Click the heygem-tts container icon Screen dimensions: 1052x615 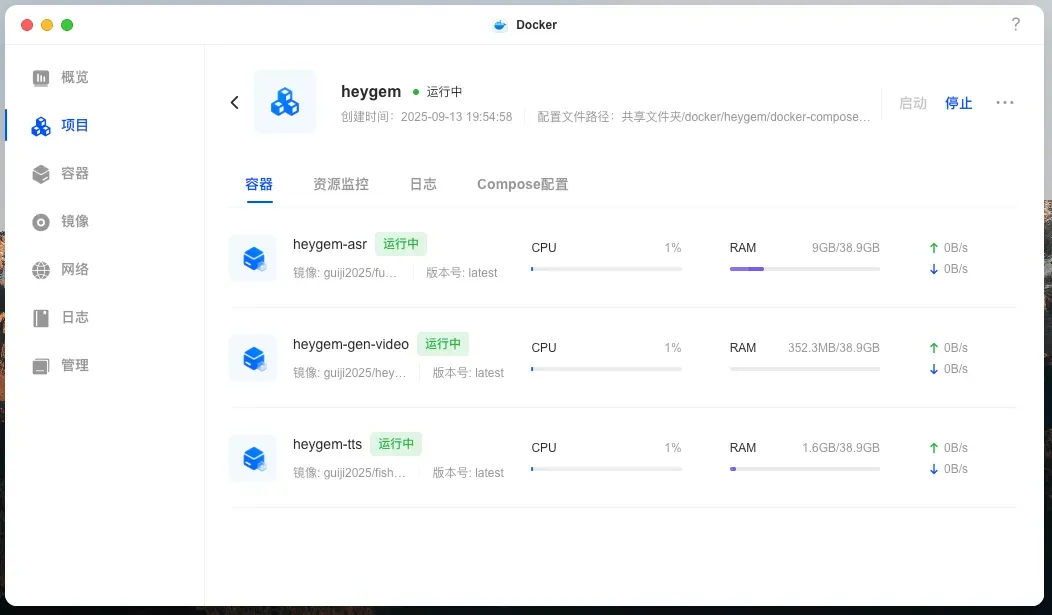click(253, 458)
